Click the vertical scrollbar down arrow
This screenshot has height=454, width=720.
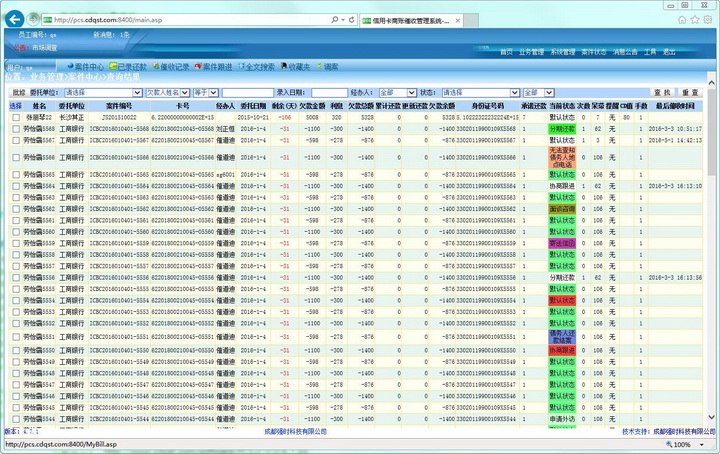click(x=711, y=417)
